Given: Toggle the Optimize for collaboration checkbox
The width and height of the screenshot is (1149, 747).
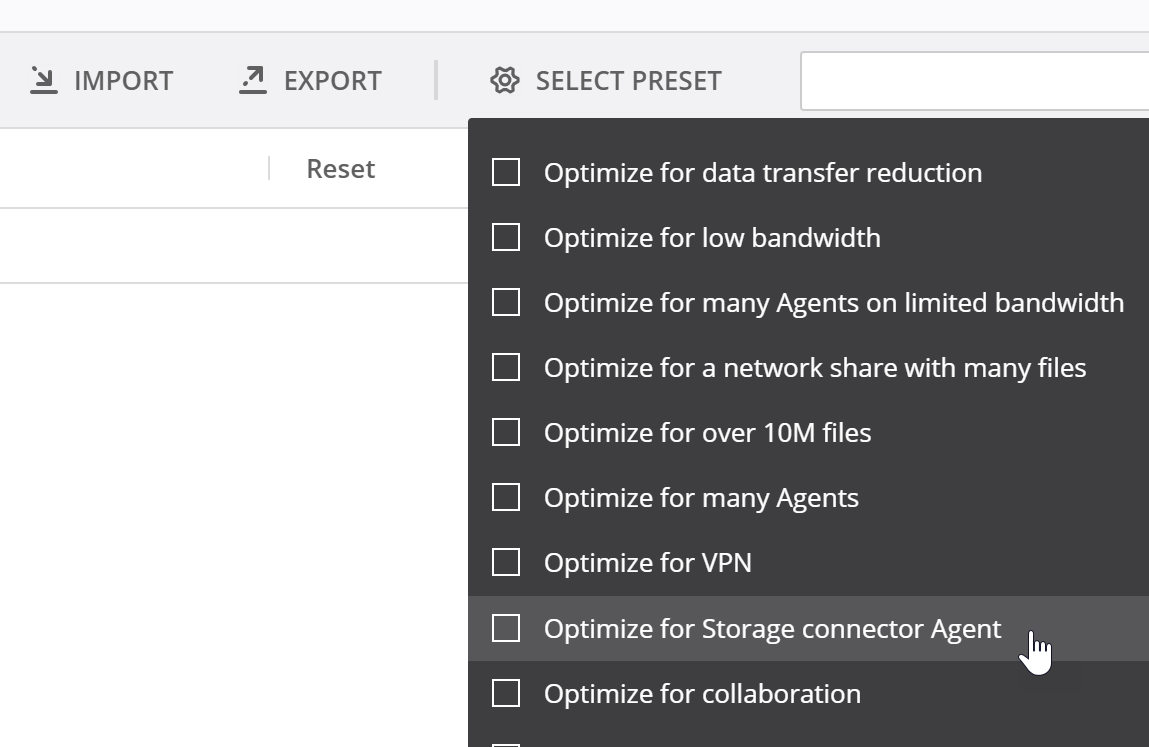Looking at the screenshot, I should (506, 693).
